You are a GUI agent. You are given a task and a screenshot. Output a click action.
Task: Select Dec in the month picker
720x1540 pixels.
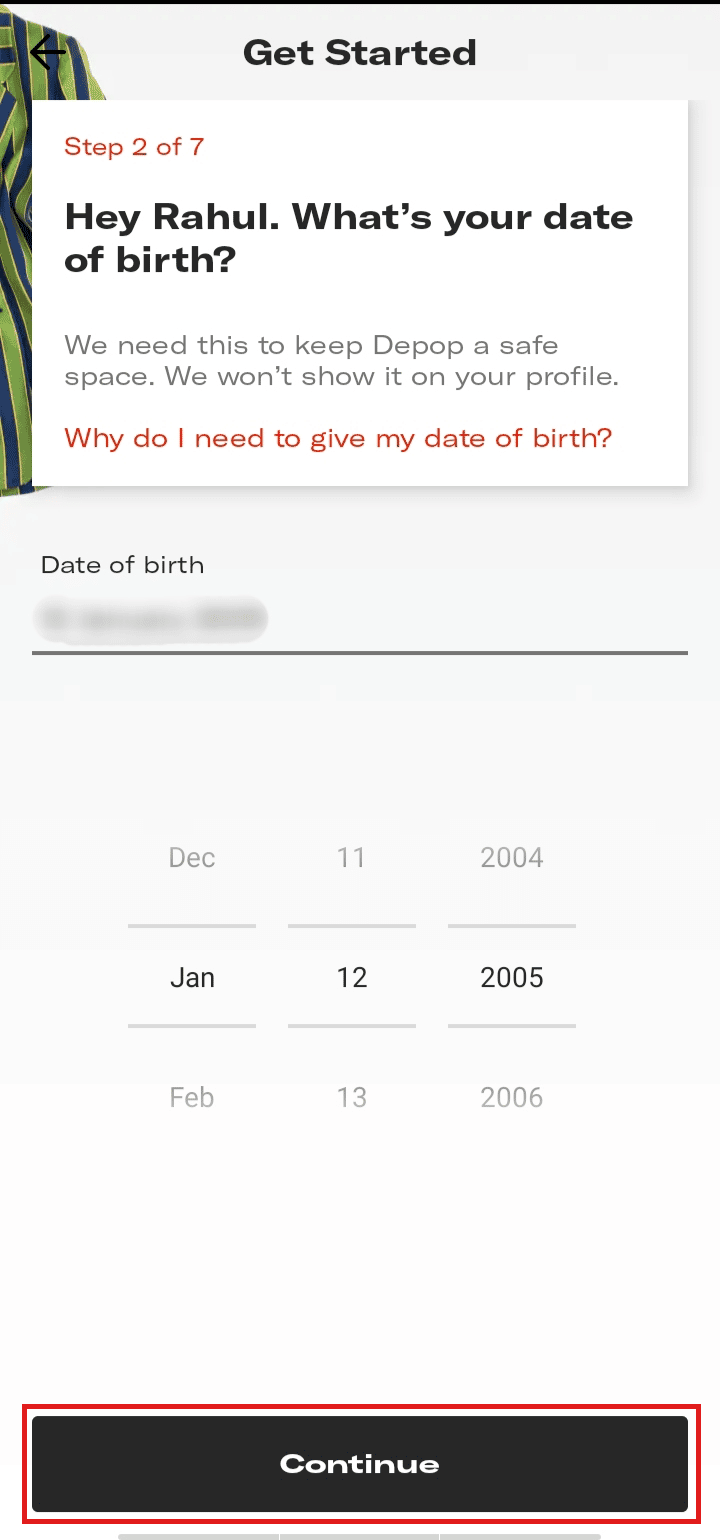[x=192, y=858]
